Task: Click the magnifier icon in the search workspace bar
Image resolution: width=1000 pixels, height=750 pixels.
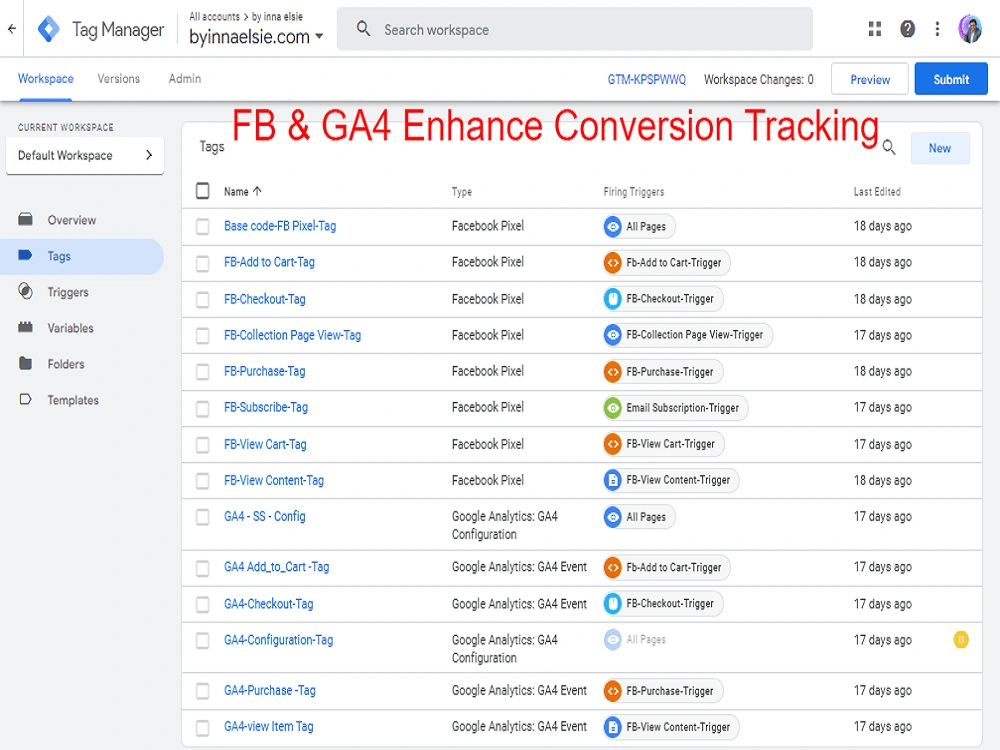Action: click(x=364, y=29)
